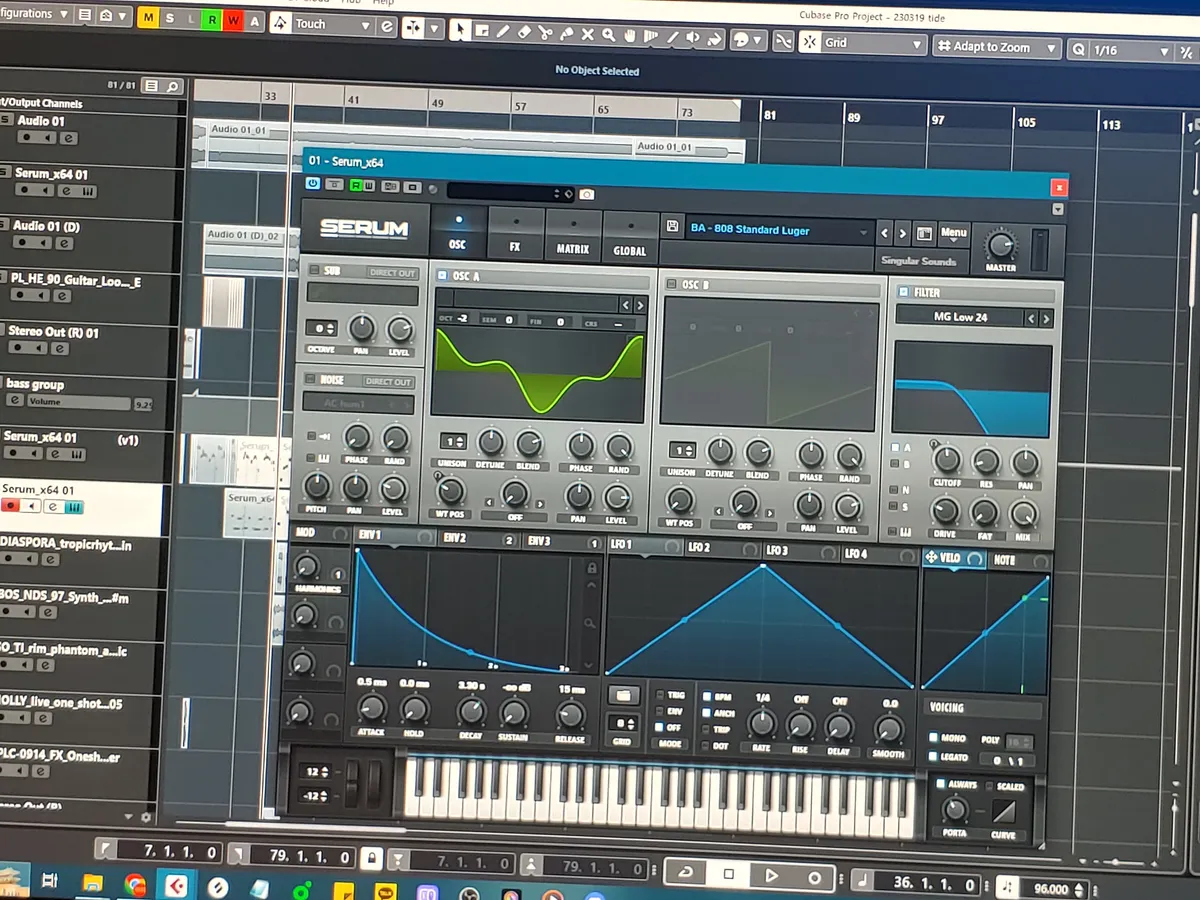Open the Touch automation mode dropdown
This screenshot has height=900, width=1200.
[334, 24]
